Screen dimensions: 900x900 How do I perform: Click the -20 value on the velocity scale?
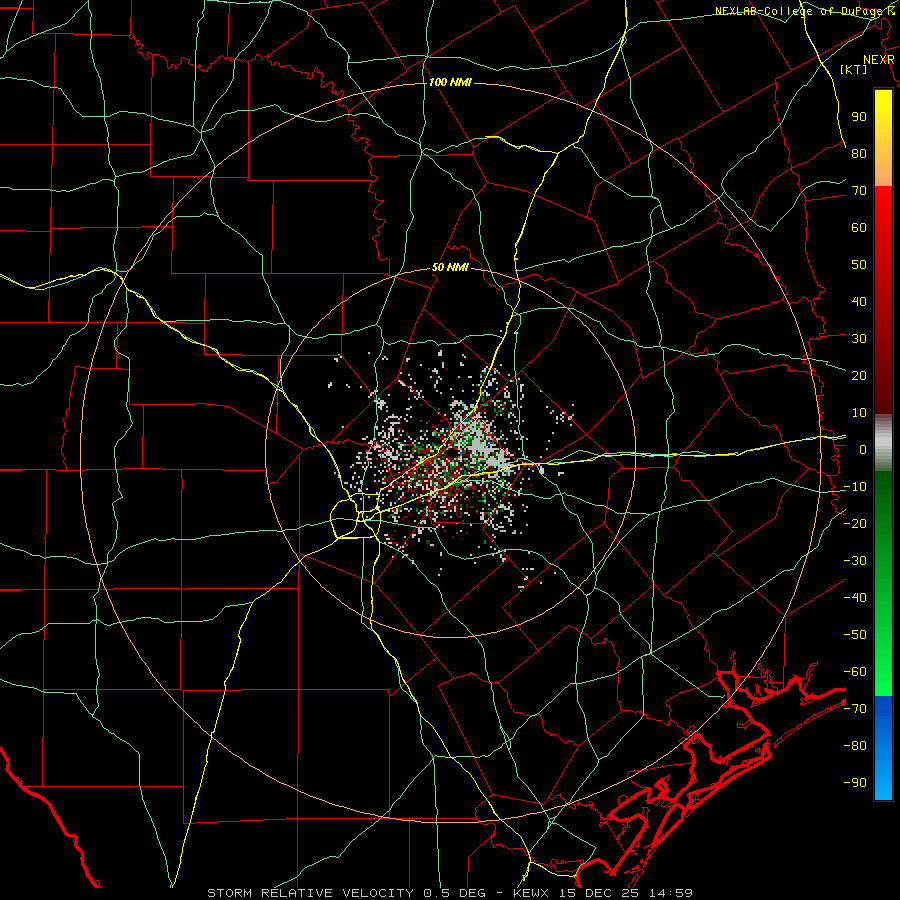[855, 523]
